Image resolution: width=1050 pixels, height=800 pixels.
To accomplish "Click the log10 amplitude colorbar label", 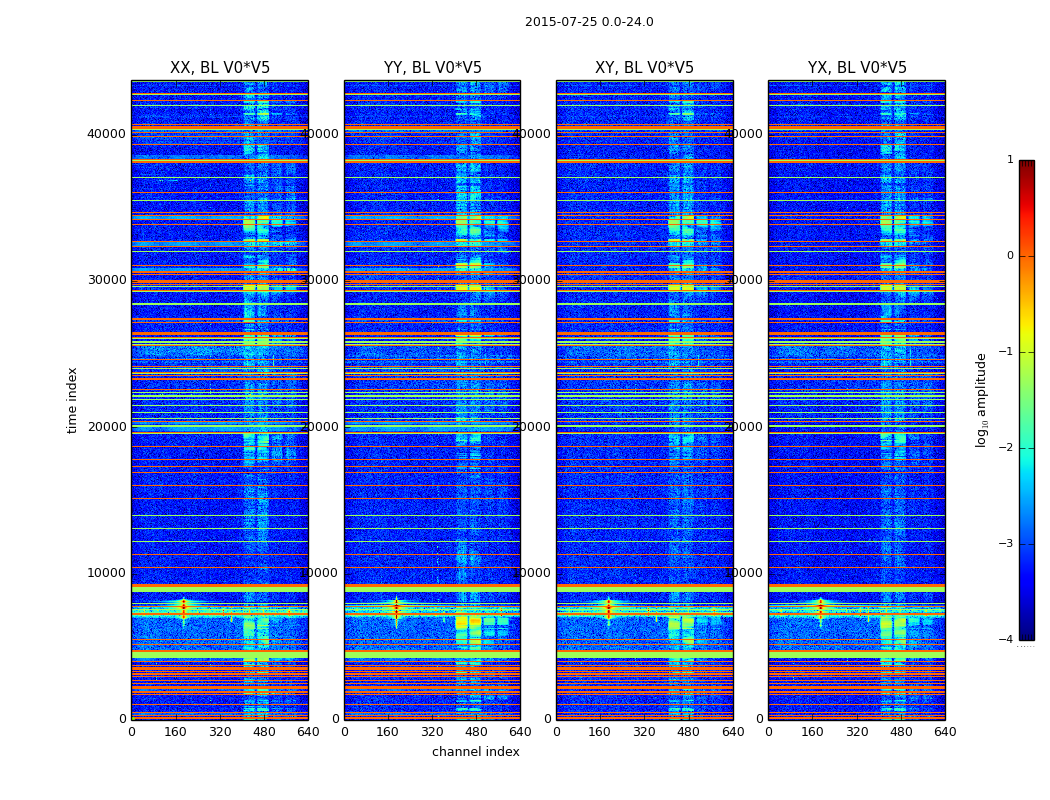I will [981, 400].
